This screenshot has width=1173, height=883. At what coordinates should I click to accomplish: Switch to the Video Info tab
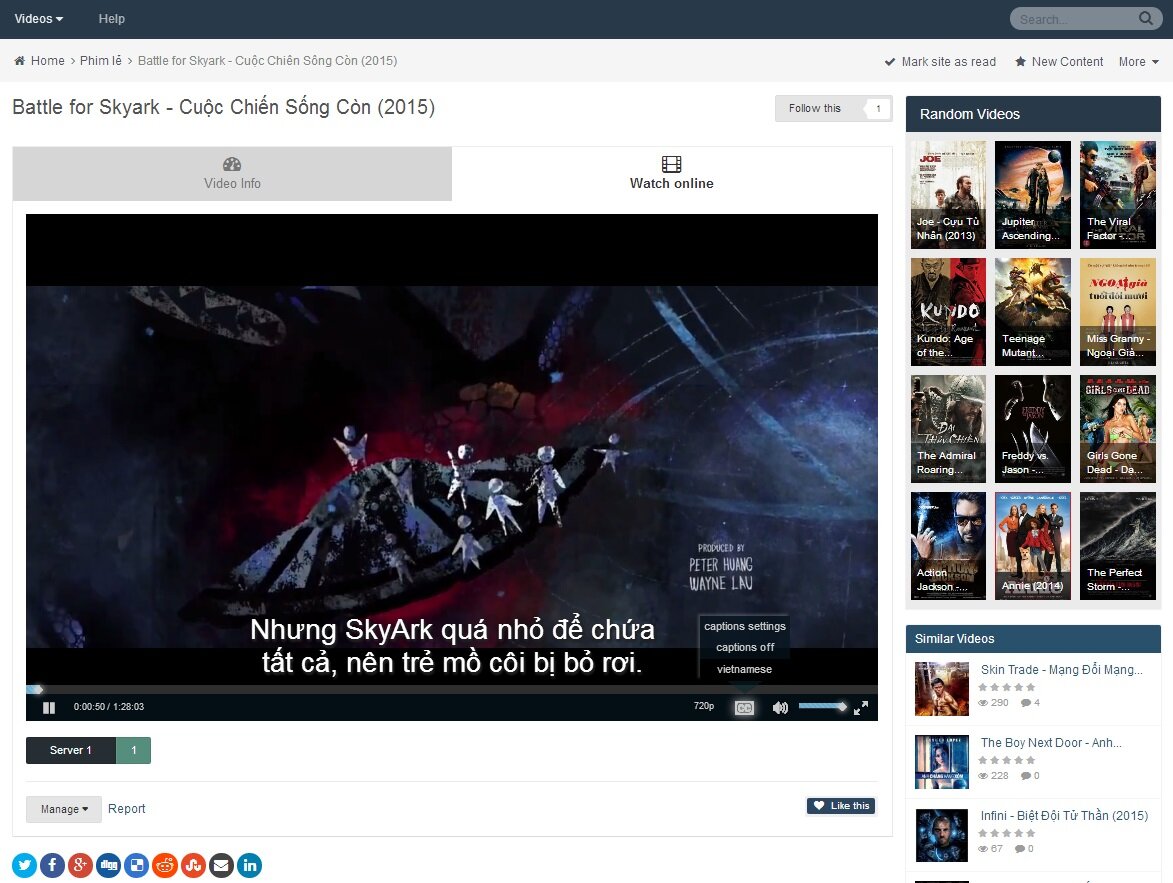point(232,174)
